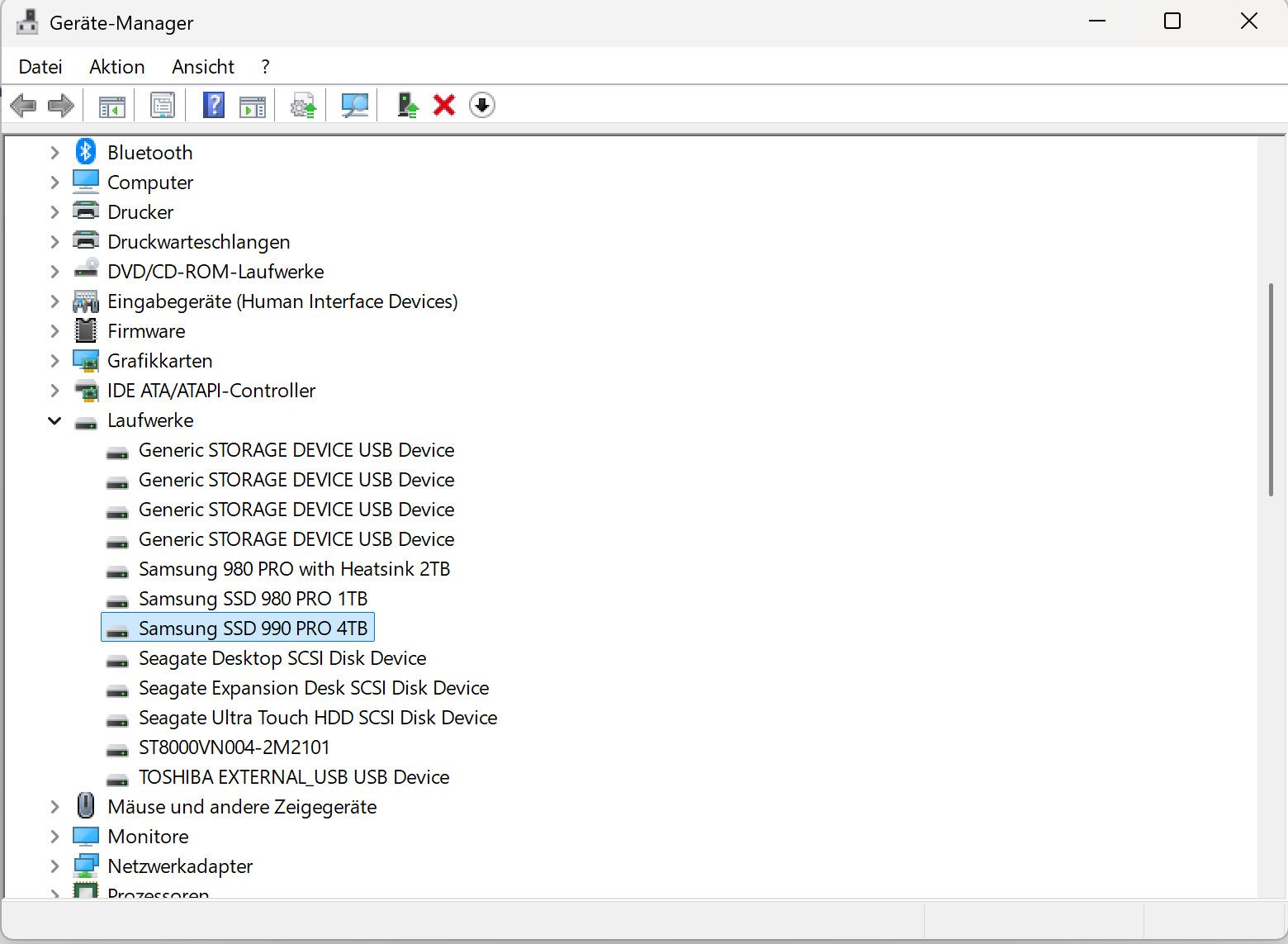
Task: Toggle the show/hide action pane icon
Action: click(x=253, y=106)
